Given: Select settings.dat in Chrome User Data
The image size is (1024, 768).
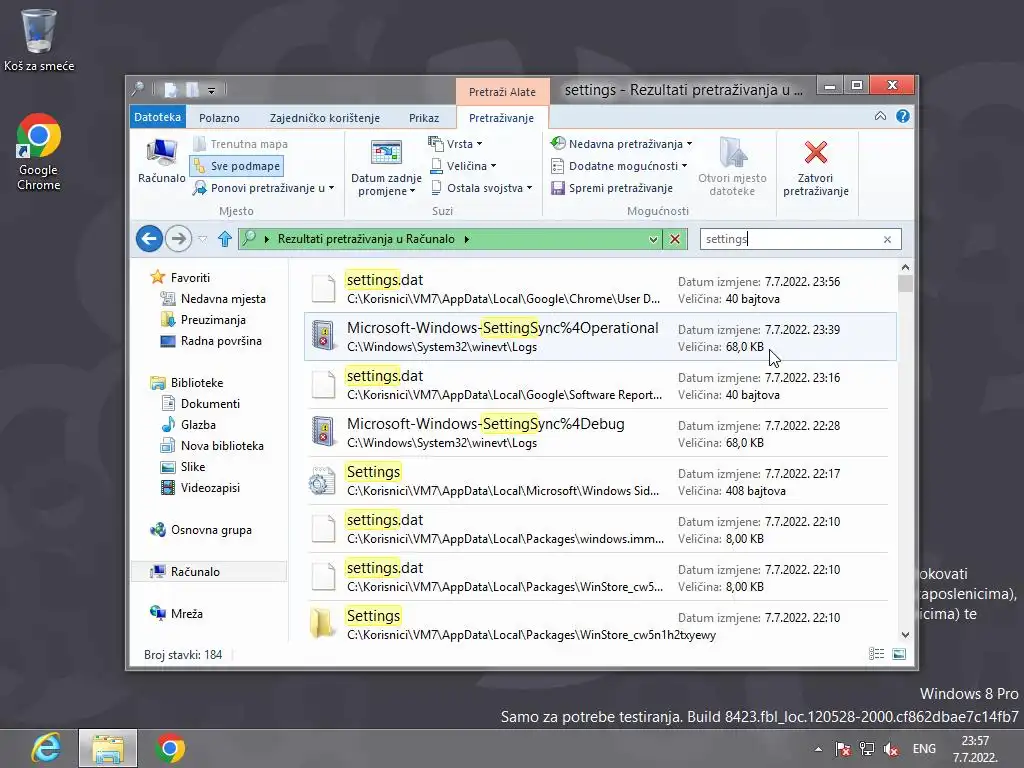Looking at the screenshot, I should [x=600, y=289].
